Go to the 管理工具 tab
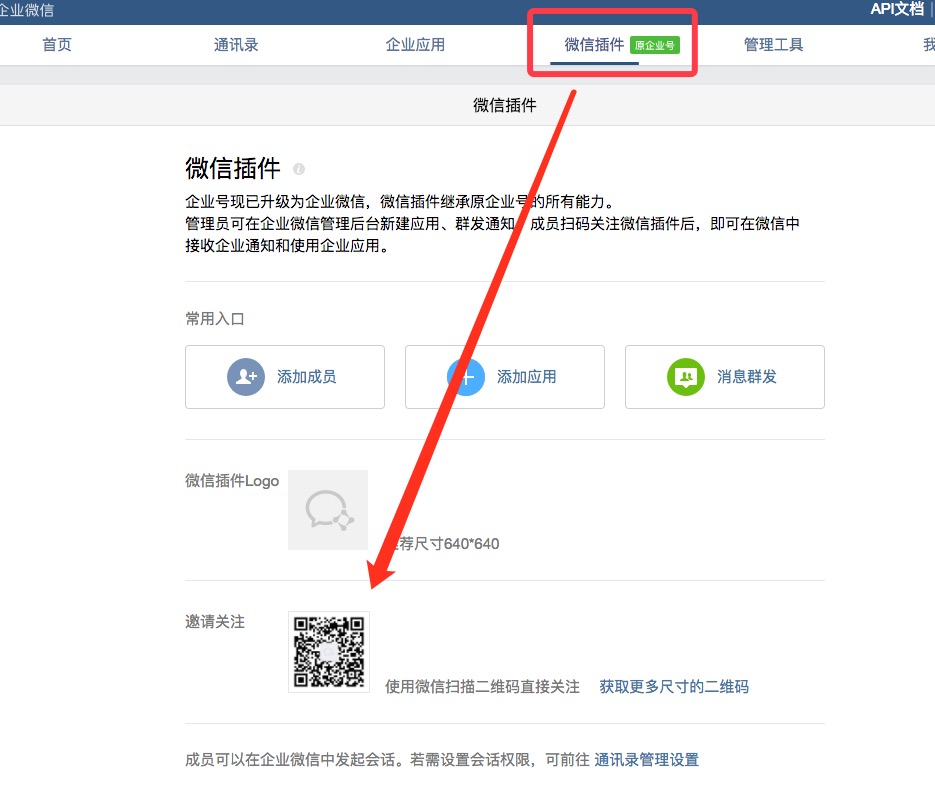Viewport: 935px width, 789px height. point(773,45)
